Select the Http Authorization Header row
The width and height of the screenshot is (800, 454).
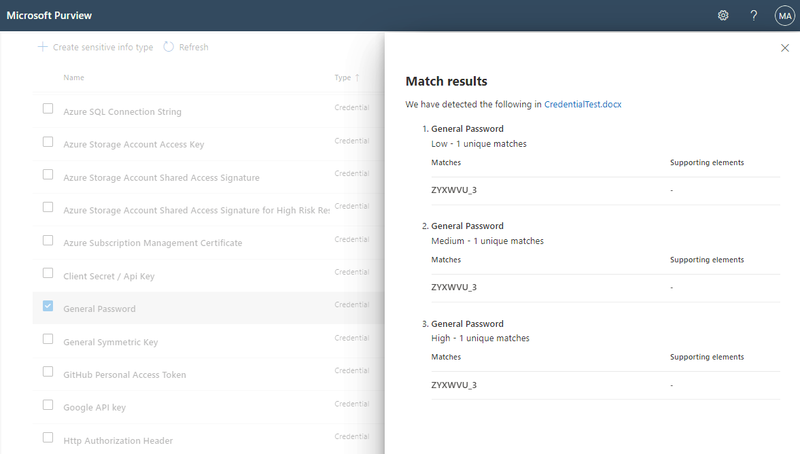[208, 440]
